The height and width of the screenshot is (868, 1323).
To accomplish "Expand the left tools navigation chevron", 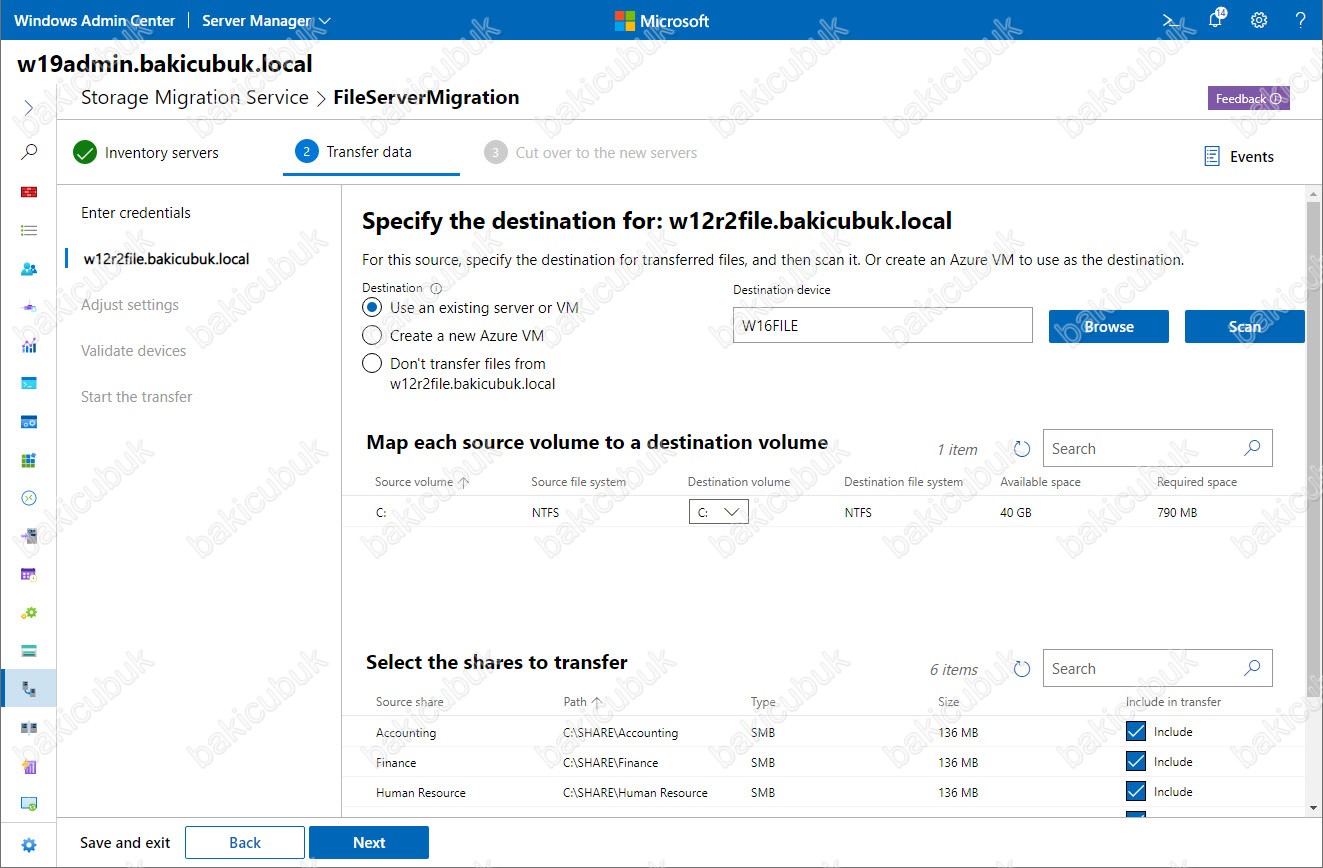I will tap(28, 107).
